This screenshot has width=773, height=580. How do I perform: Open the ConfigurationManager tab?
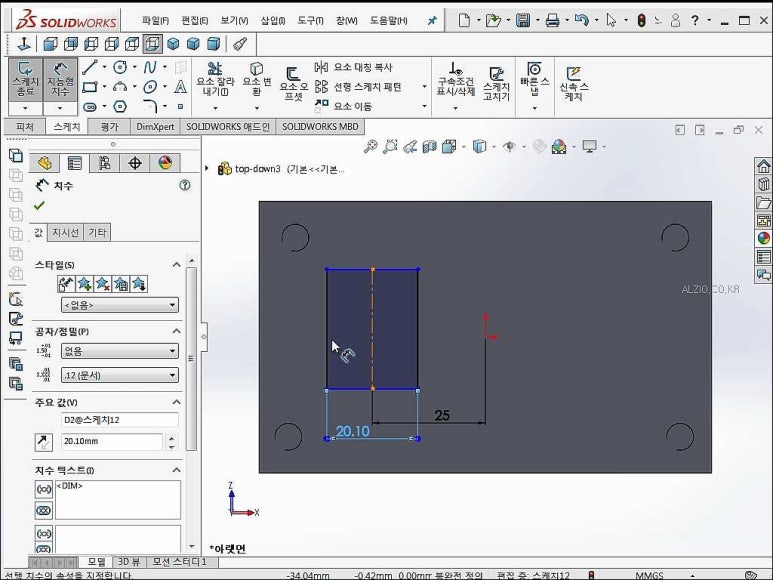[105, 163]
